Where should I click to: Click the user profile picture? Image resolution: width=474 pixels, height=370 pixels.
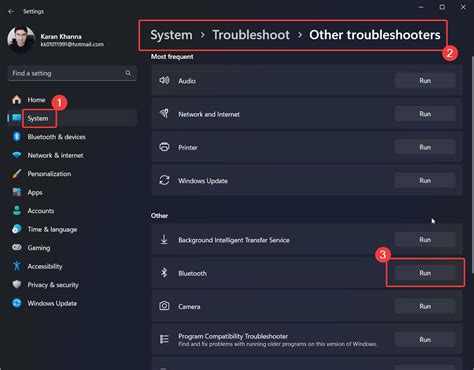21,40
